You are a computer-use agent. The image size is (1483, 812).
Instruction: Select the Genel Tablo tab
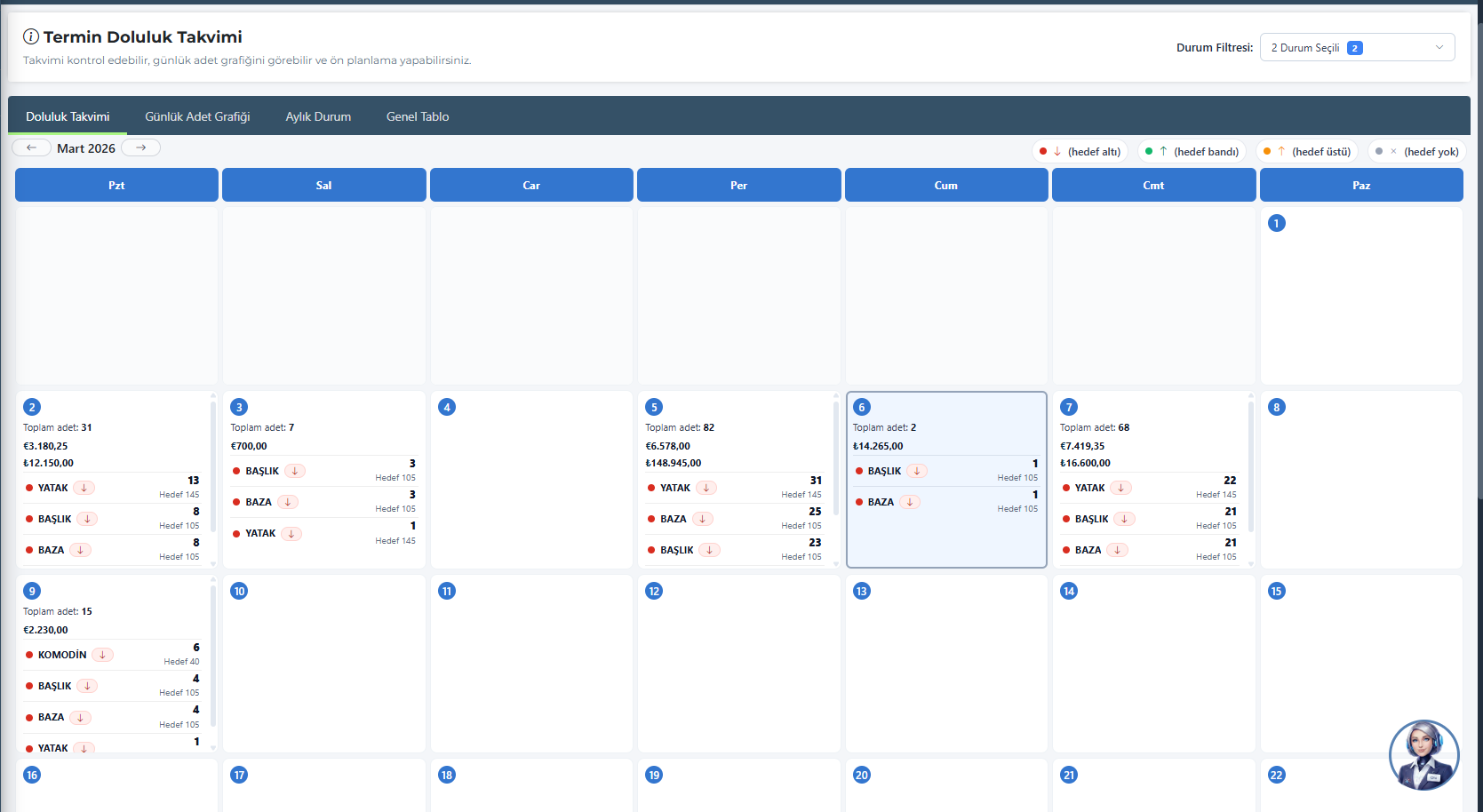417,116
